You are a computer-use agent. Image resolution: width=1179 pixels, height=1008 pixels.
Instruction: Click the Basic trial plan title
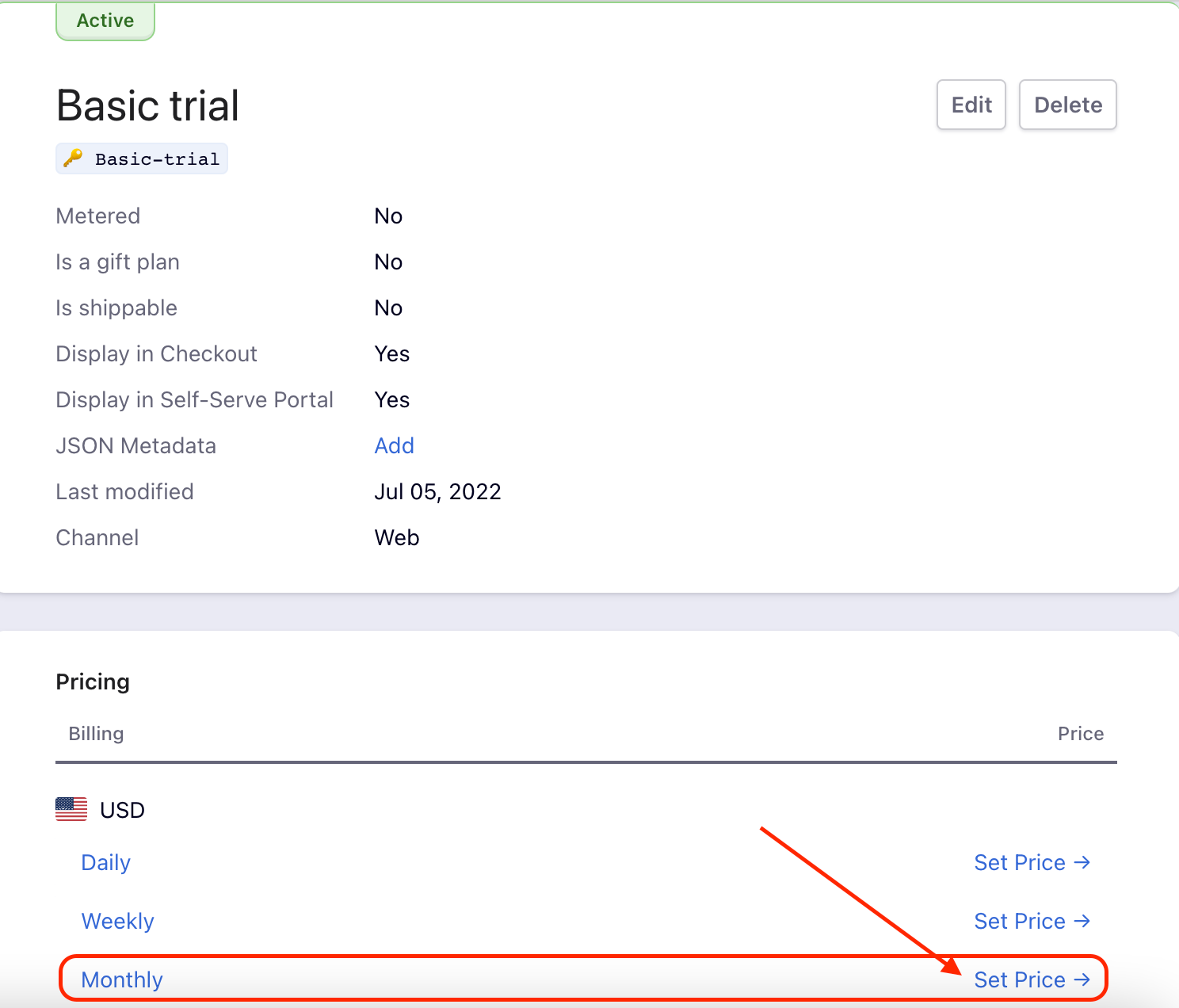[148, 105]
